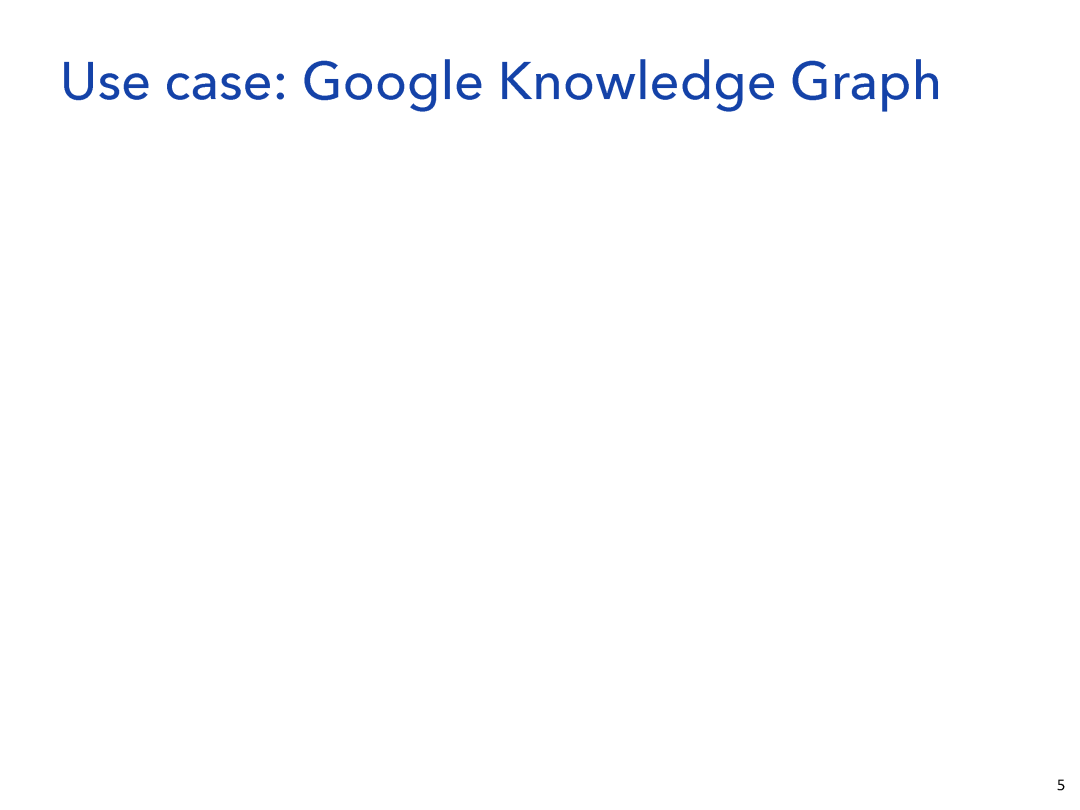Click the word "Knowledge" in the title
This screenshot has width=1080, height=810.
tap(637, 83)
